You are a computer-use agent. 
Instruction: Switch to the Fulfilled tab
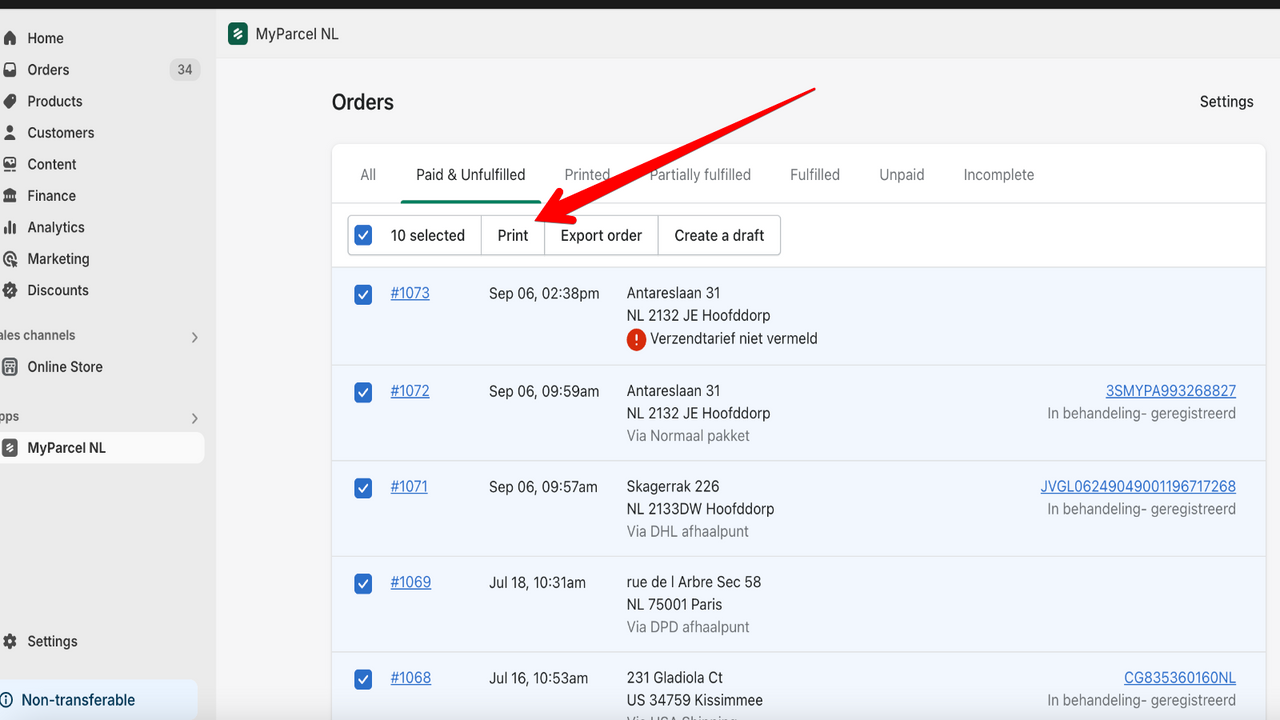pyautogui.click(x=815, y=175)
